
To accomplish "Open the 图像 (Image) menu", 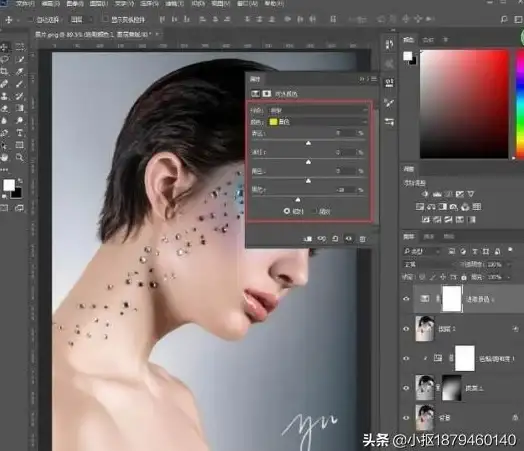I will (x=75, y=4).
